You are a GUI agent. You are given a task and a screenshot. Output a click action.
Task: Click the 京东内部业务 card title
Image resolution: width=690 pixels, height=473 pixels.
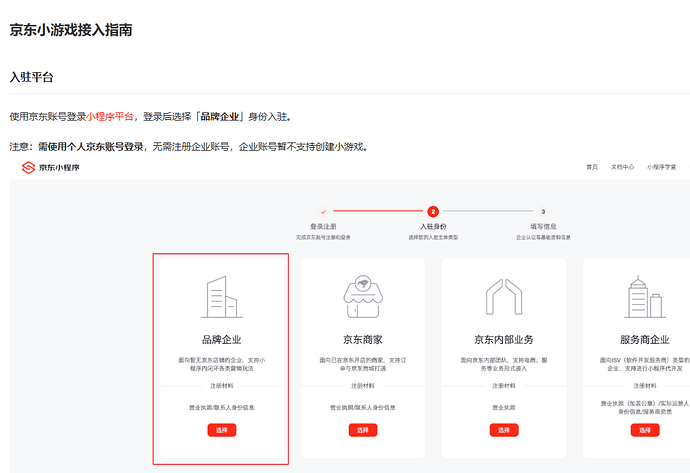pos(504,340)
